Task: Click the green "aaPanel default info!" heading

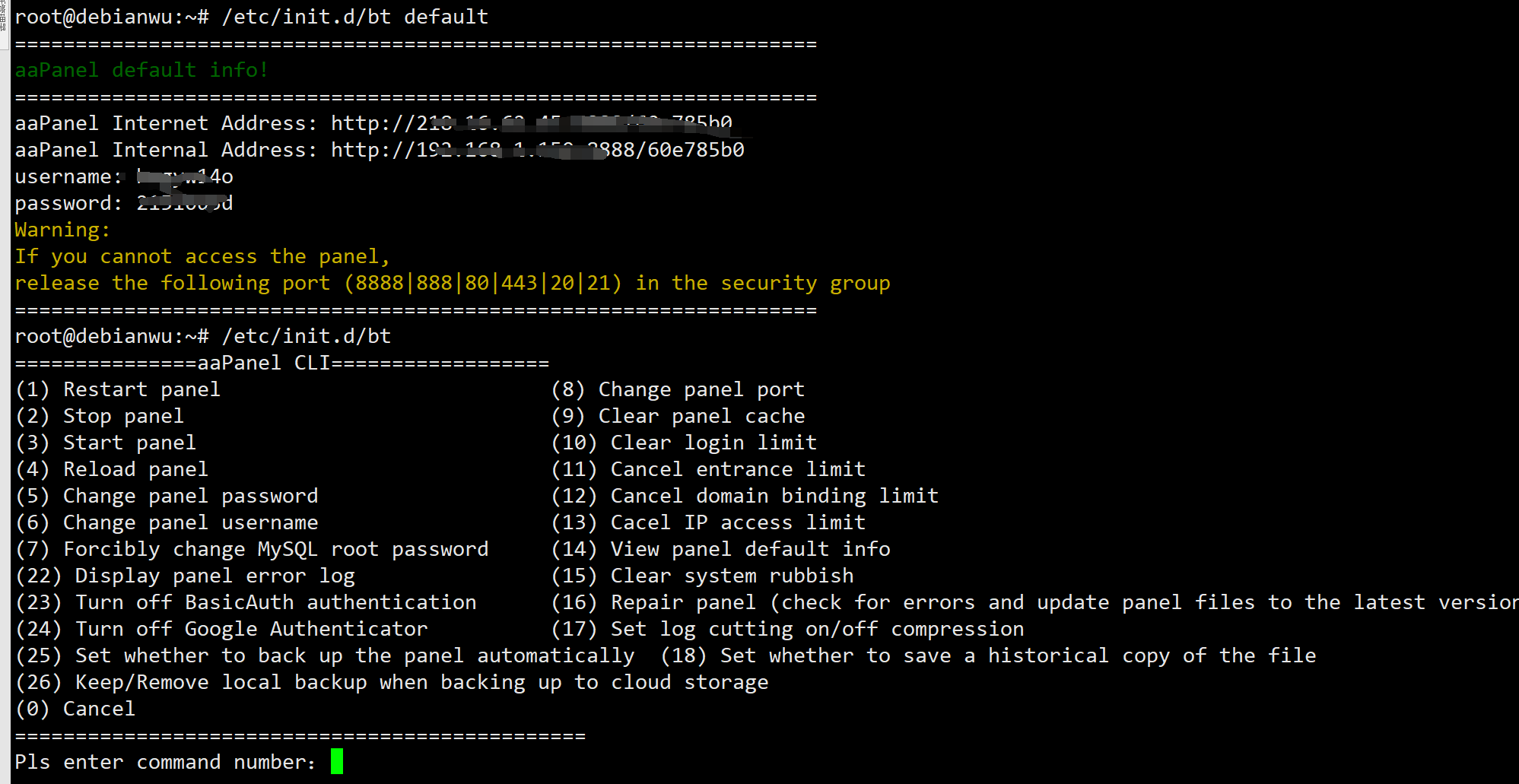Action: click(x=141, y=70)
